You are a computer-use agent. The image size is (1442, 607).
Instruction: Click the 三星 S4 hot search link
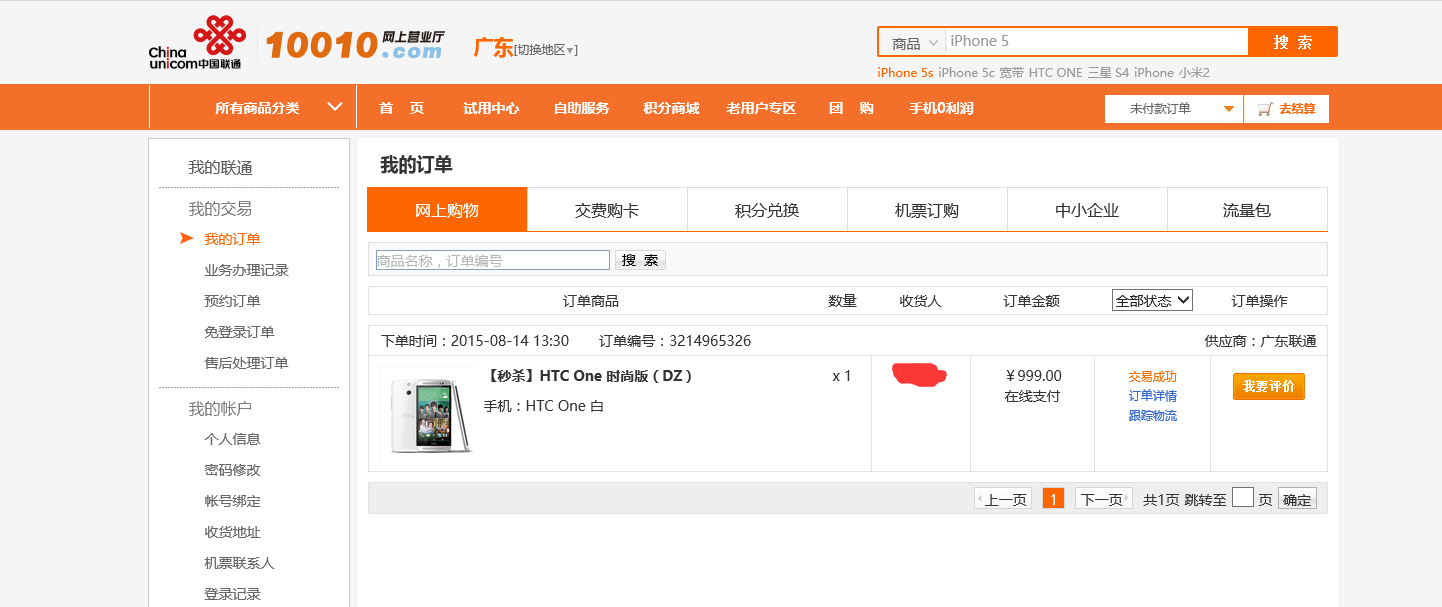pos(1108,72)
